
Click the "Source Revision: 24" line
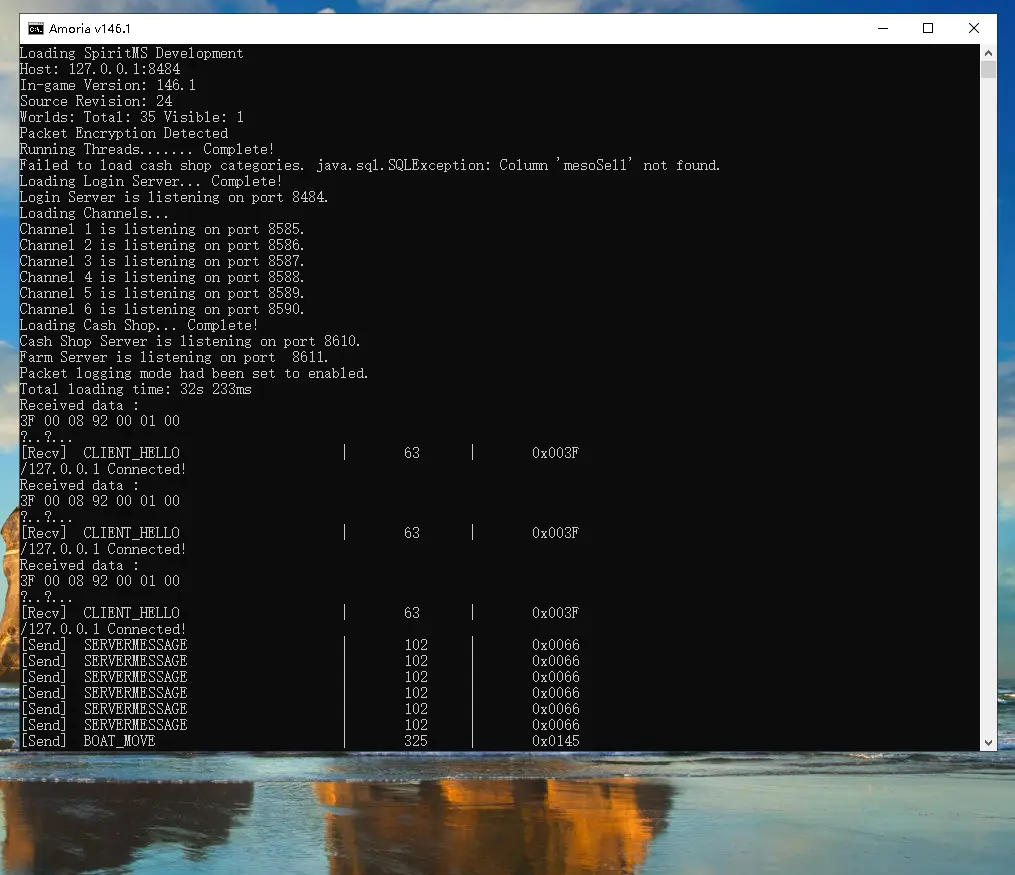(x=96, y=101)
